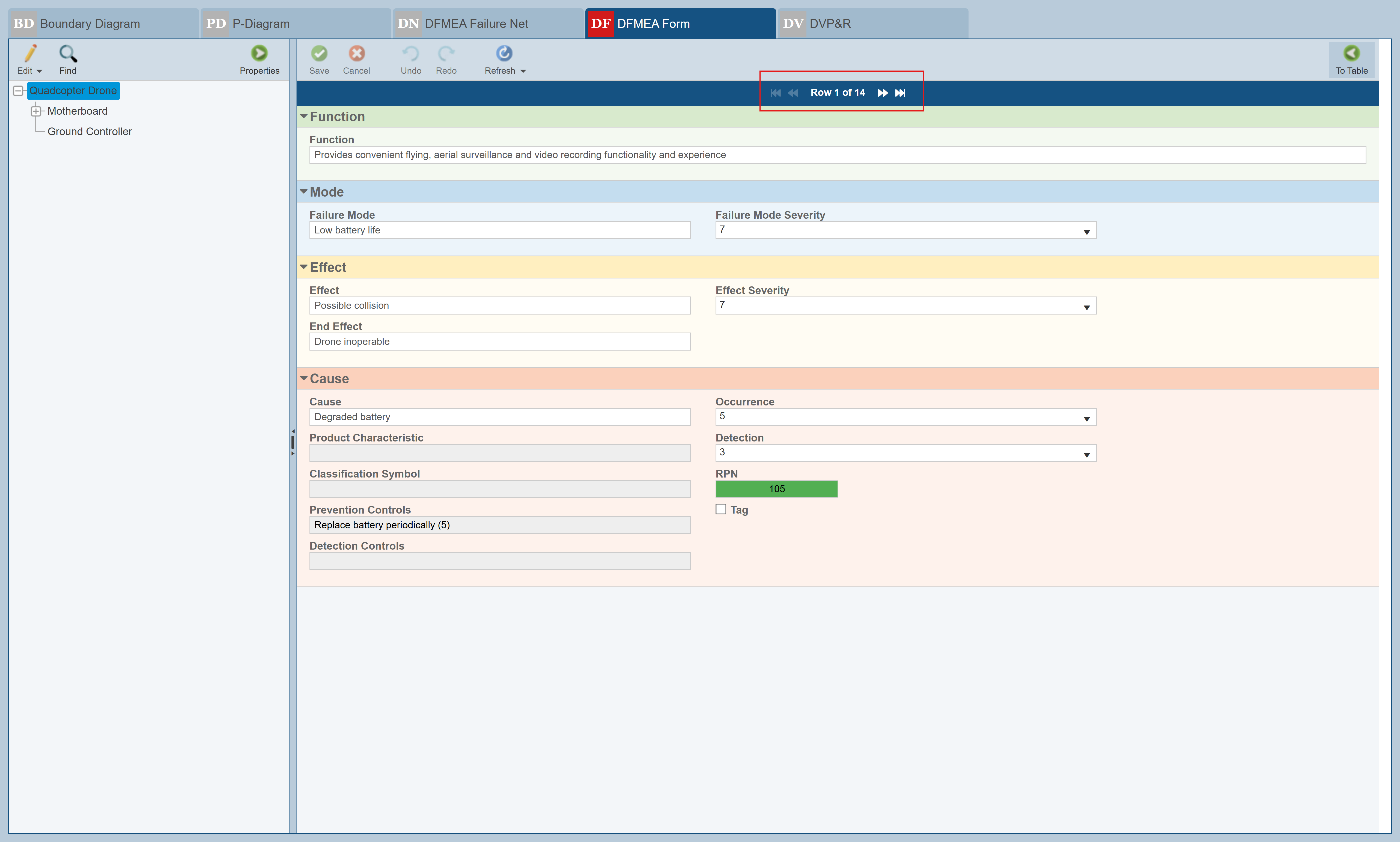Click the green RPN 105 indicator
This screenshot has height=842, width=1400.
tap(776, 489)
